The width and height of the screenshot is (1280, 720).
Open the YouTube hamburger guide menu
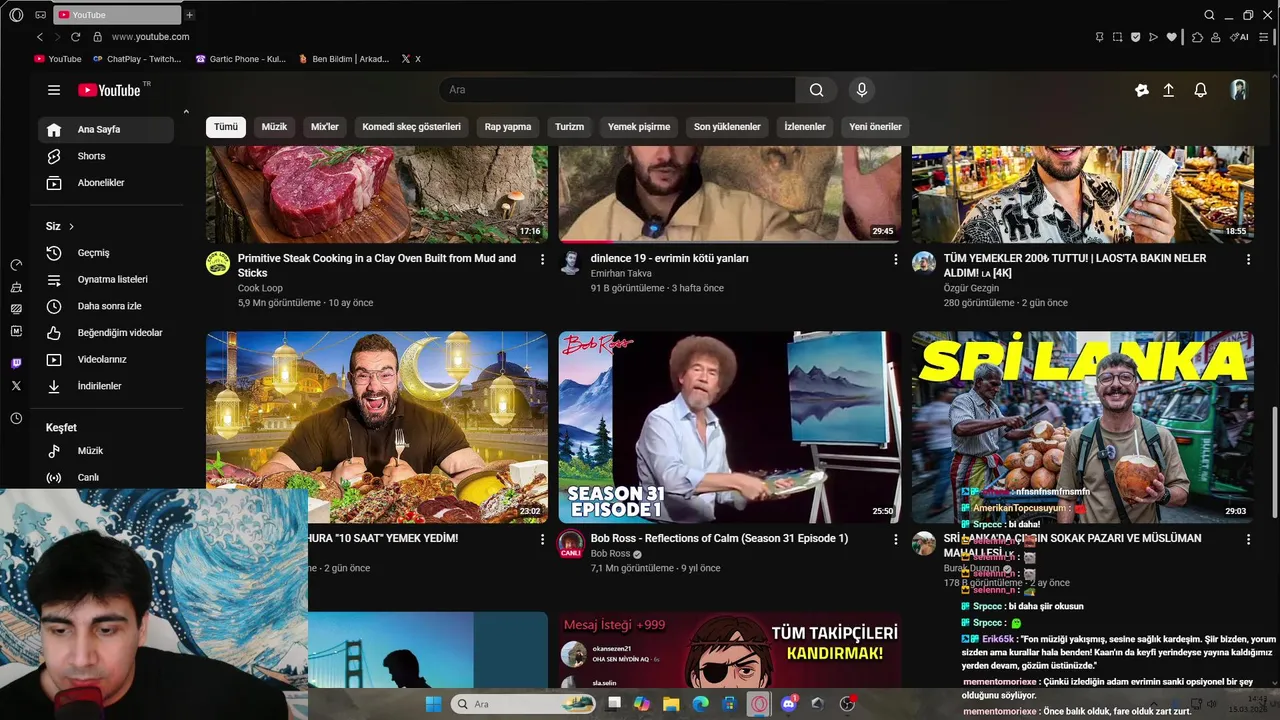[x=54, y=90]
